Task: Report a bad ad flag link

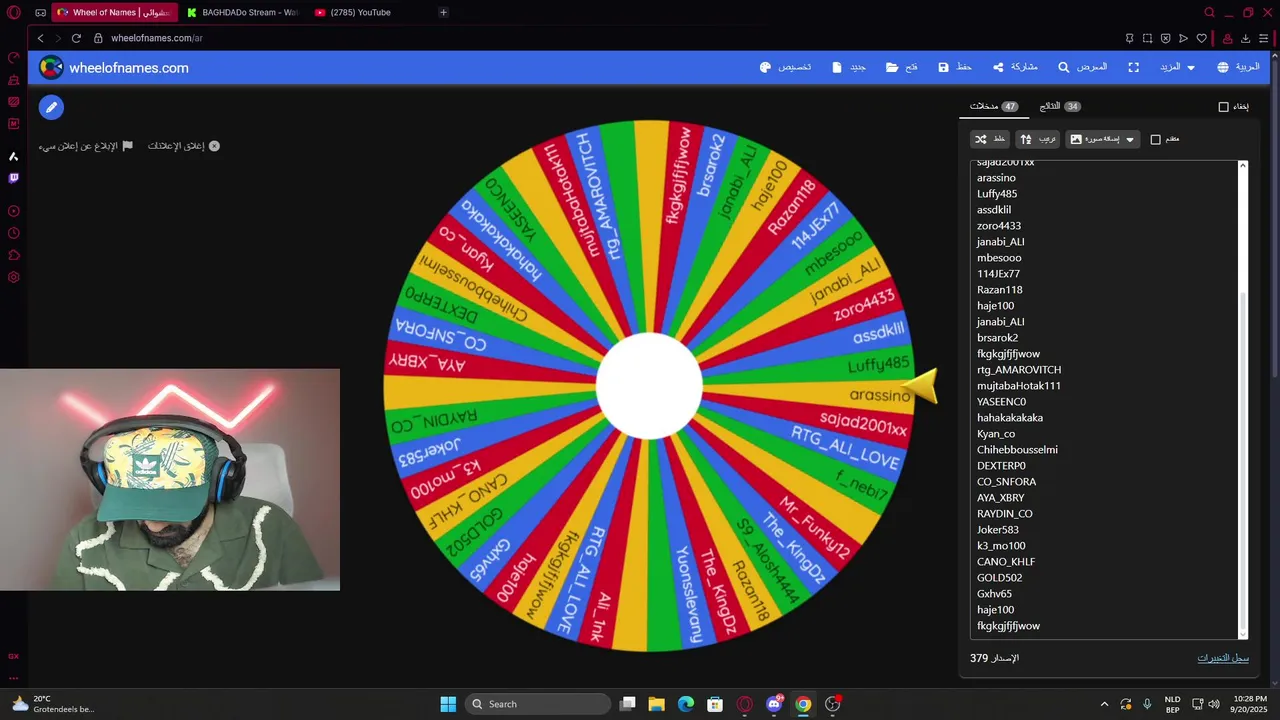Action: pyautogui.click(x=86, y=146)
